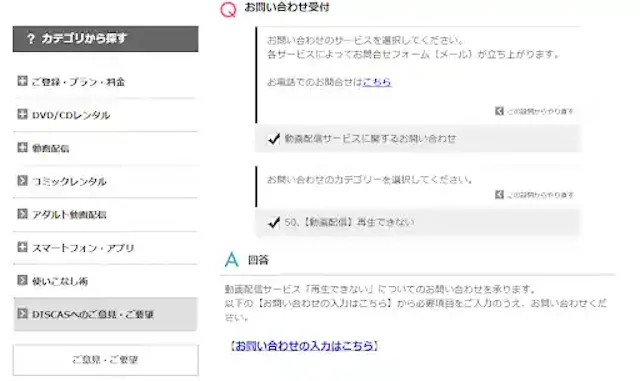Viewport: 640px width, 381px height.
Task: Click the お問い合わせ受付 heading
Action: pyautogui.click(x=287, y=7)
